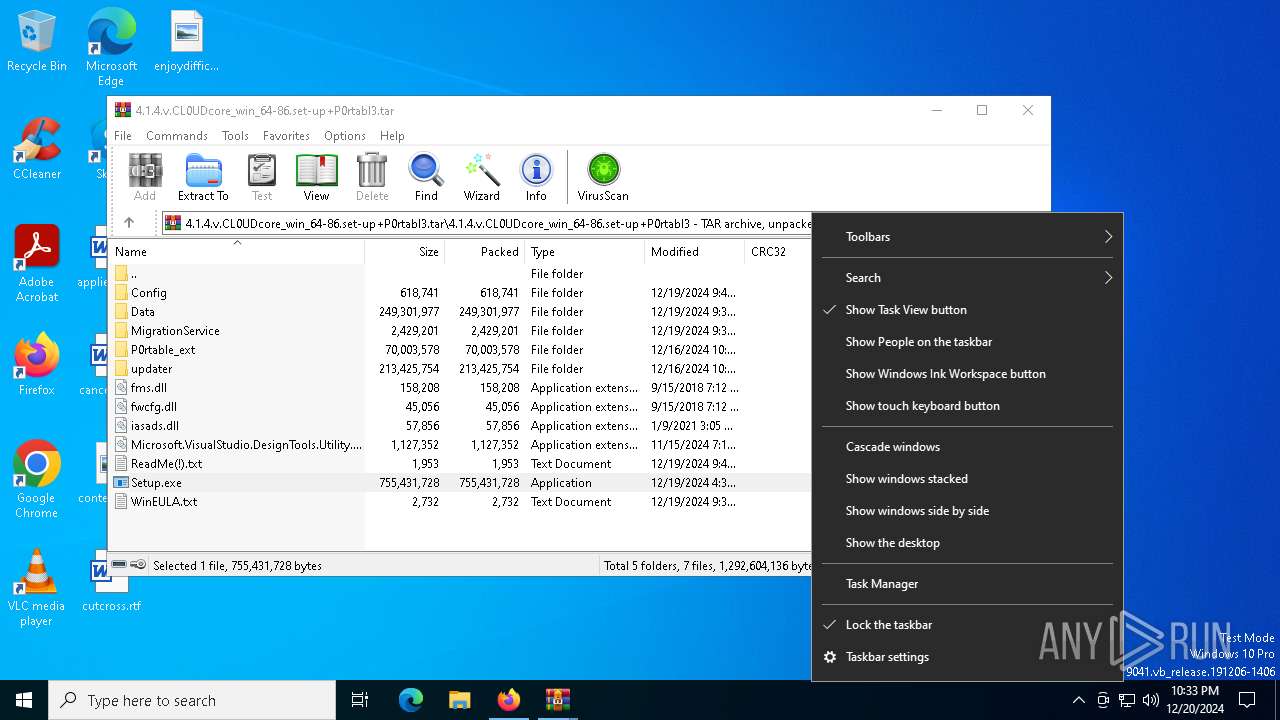Sort files by Modified column
The width and height of the screenshot is (1280, 720).
[x=695, y=251]
